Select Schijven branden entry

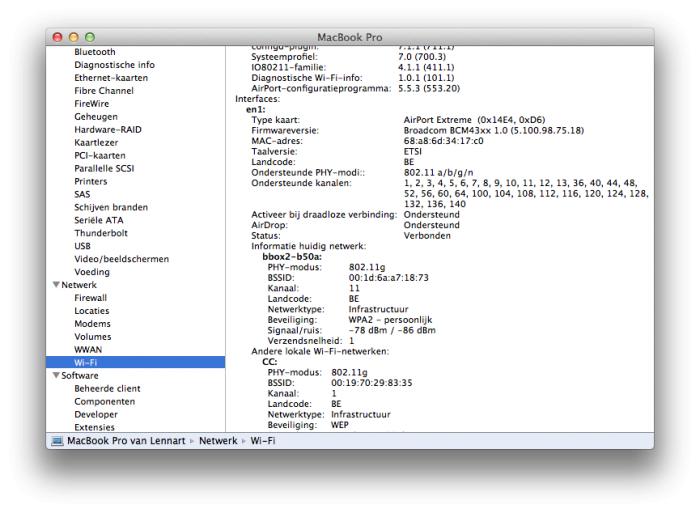[111, 207]
